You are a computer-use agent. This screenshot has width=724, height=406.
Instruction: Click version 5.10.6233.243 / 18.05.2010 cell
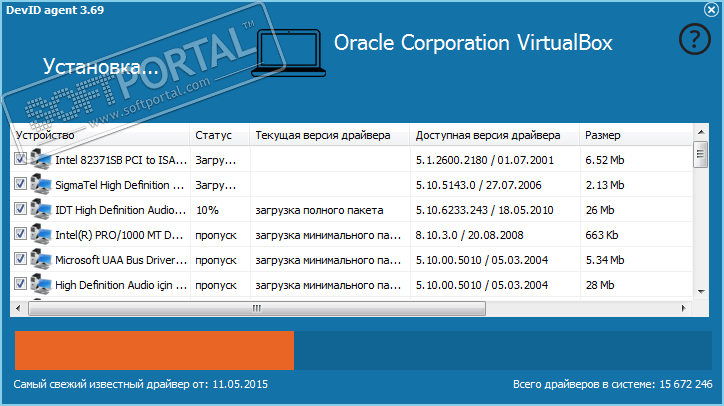[x=484, y=210]
